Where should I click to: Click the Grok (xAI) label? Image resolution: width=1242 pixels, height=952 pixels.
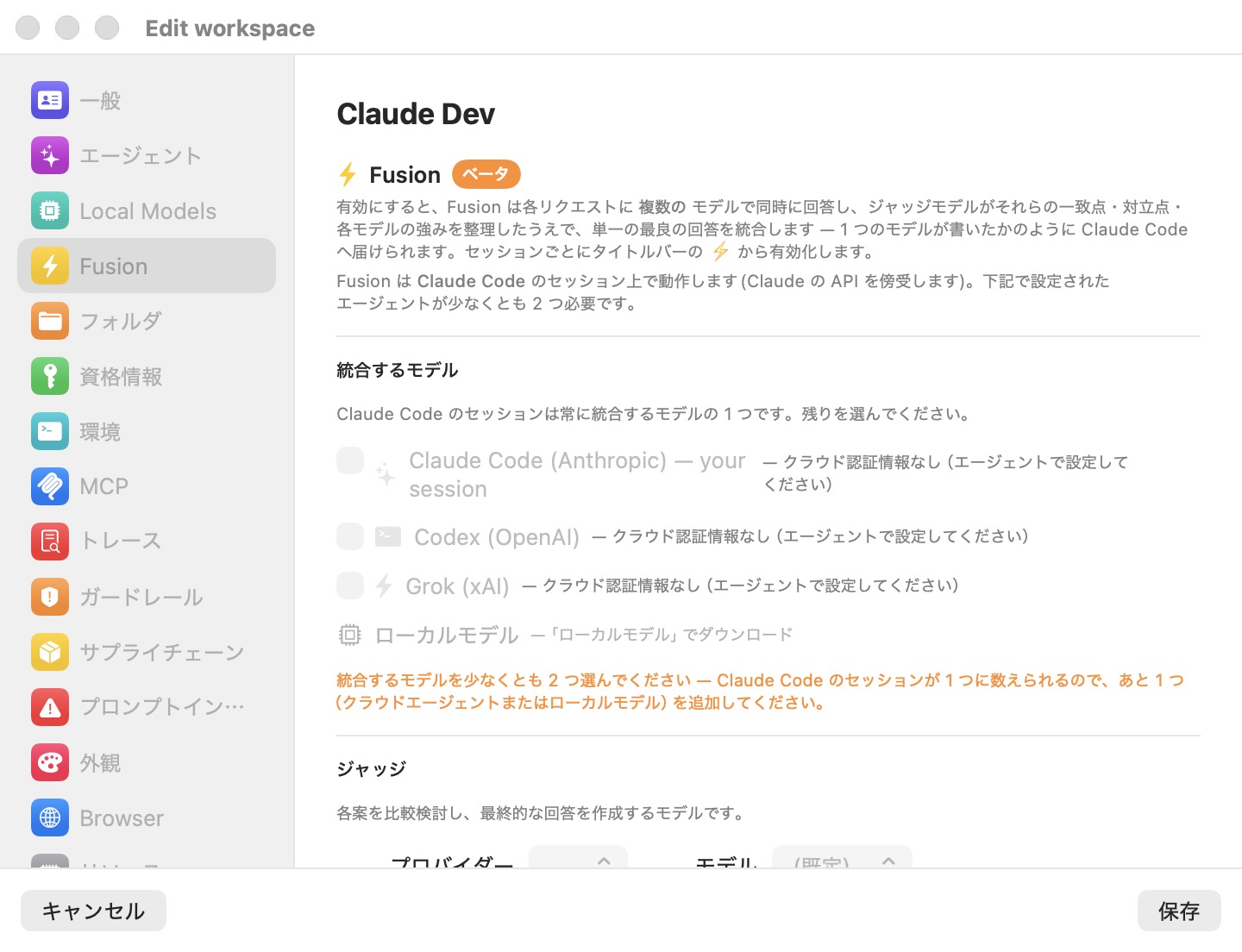(457, 586)
